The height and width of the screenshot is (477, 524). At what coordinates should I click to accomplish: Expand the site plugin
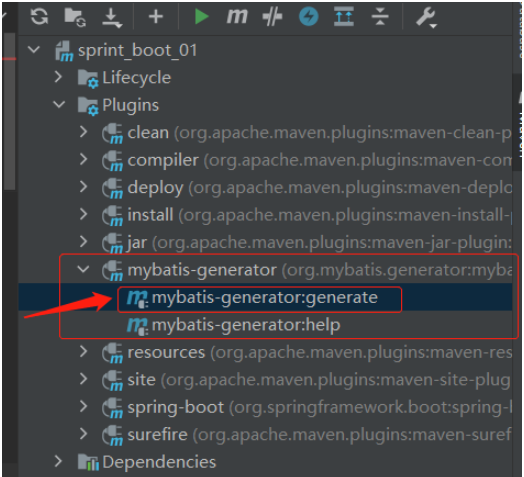click(84, 379)
